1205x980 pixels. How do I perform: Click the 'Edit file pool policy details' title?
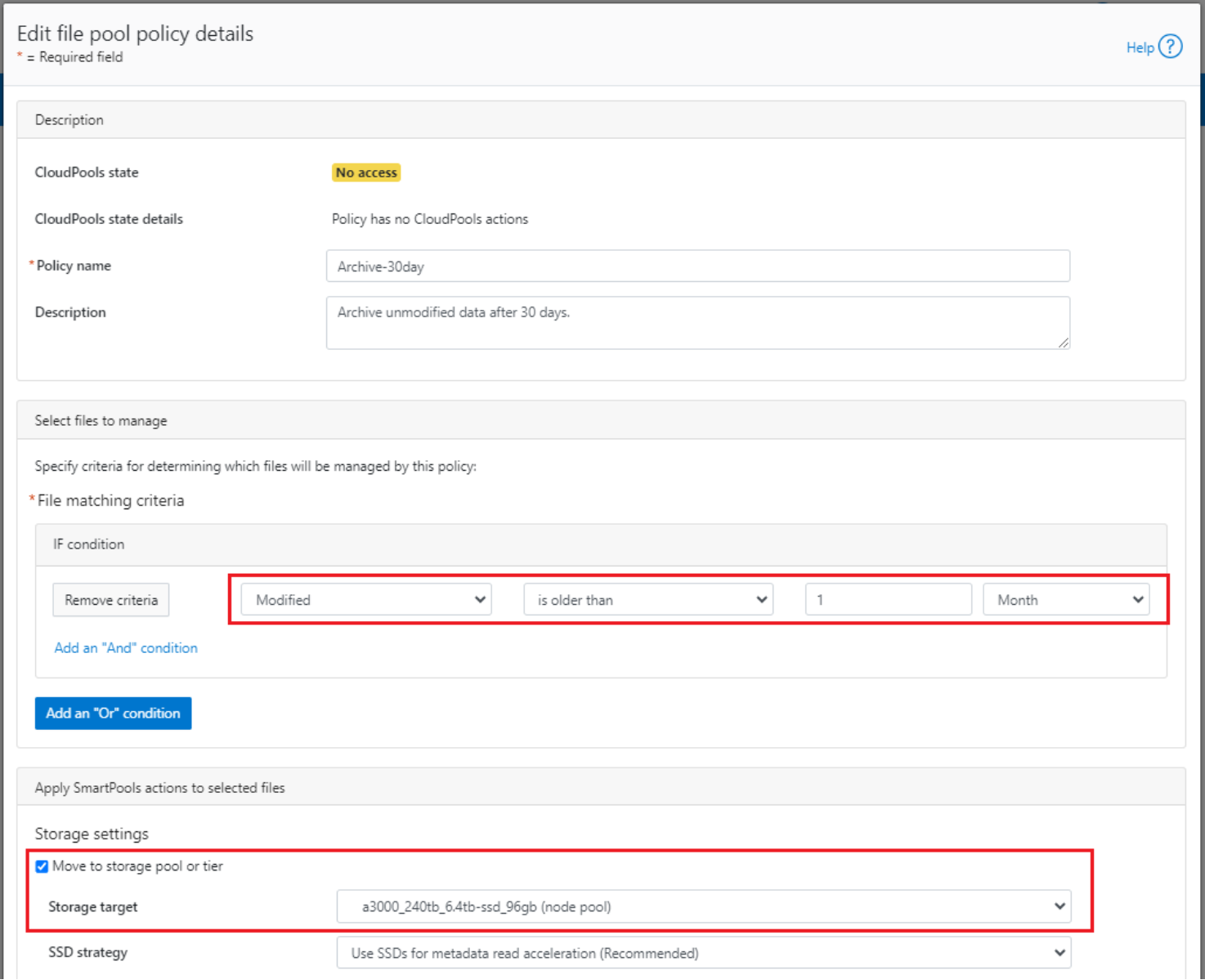pyautogui.click(x=135, y=34)
